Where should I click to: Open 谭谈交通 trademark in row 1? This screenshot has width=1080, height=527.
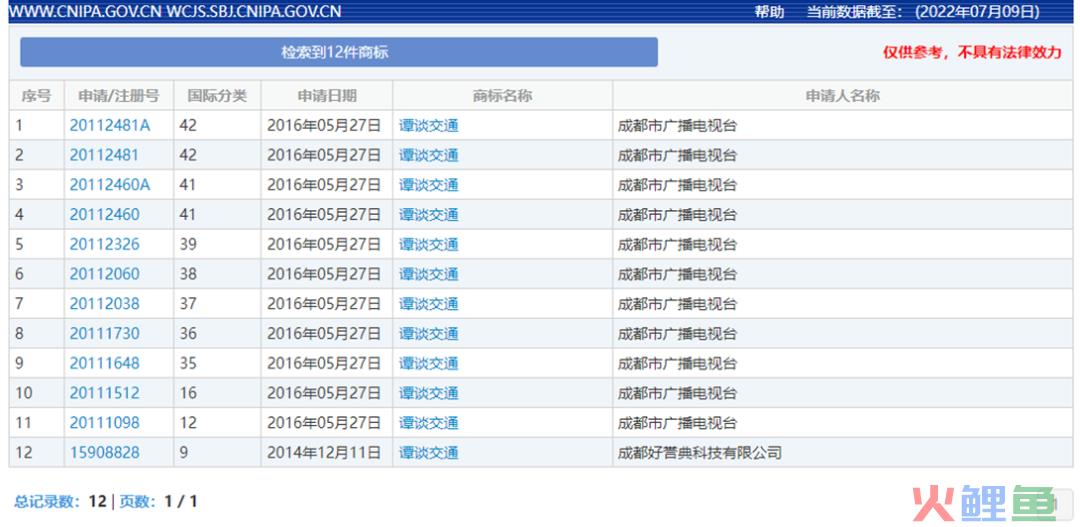[428, 125]
